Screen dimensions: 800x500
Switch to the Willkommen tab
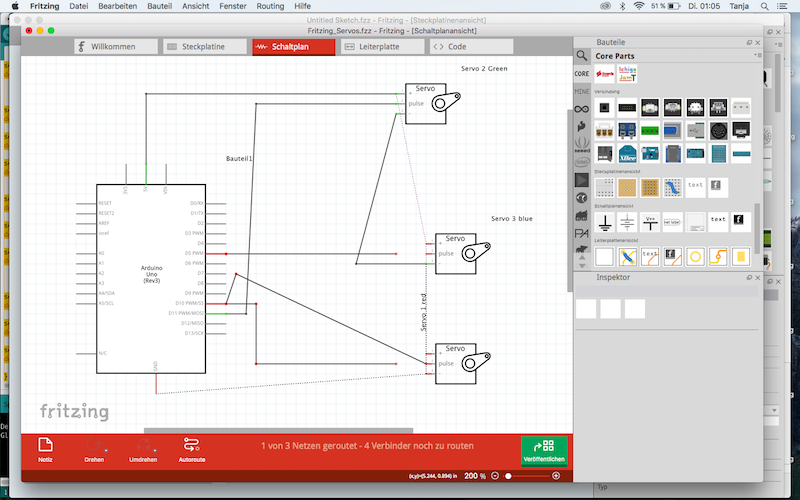tap(116, 46)
